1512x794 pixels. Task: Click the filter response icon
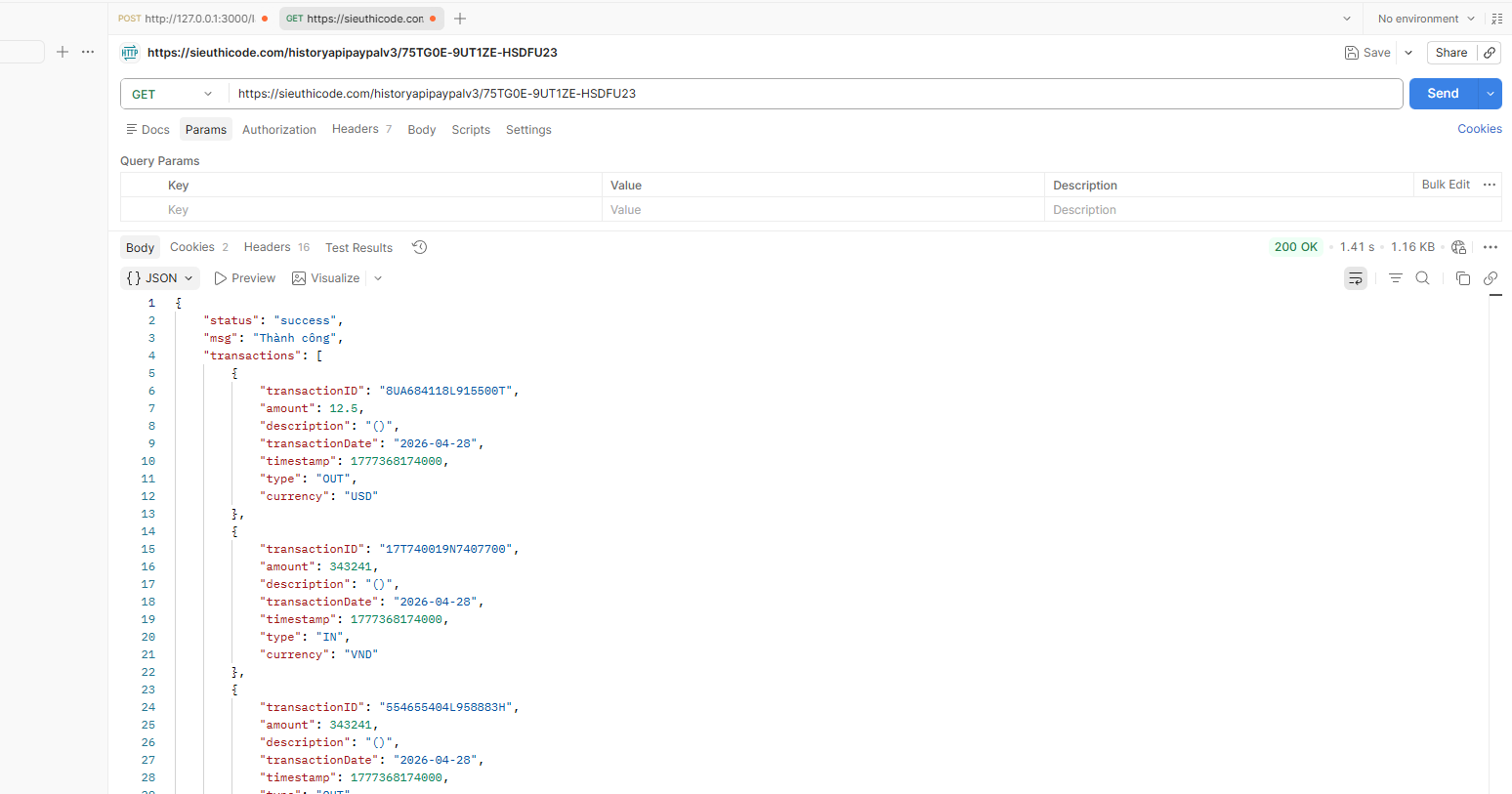(1396, 278)
